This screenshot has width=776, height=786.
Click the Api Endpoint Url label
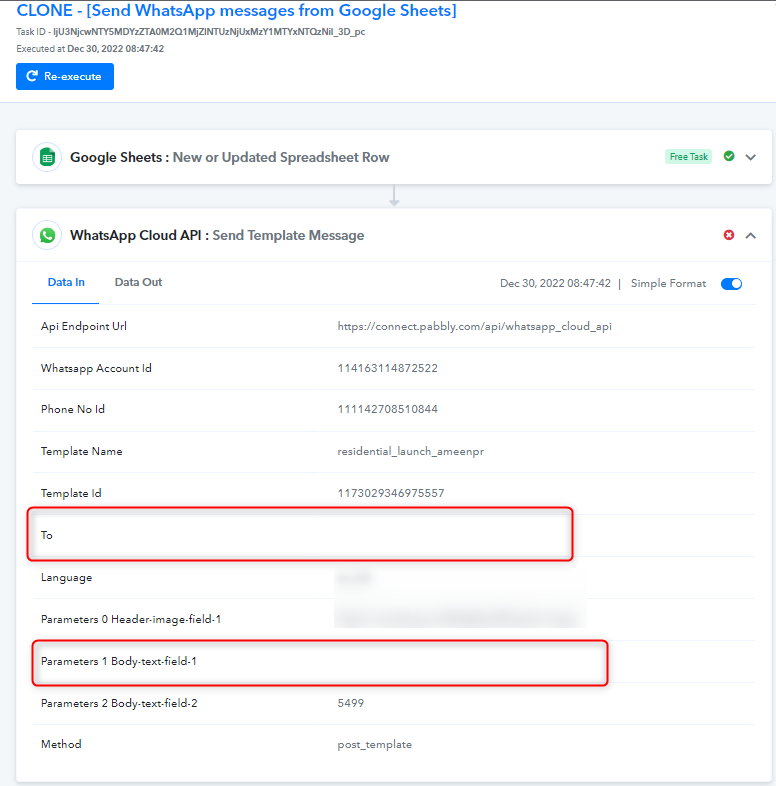click(x=84, y=326)
